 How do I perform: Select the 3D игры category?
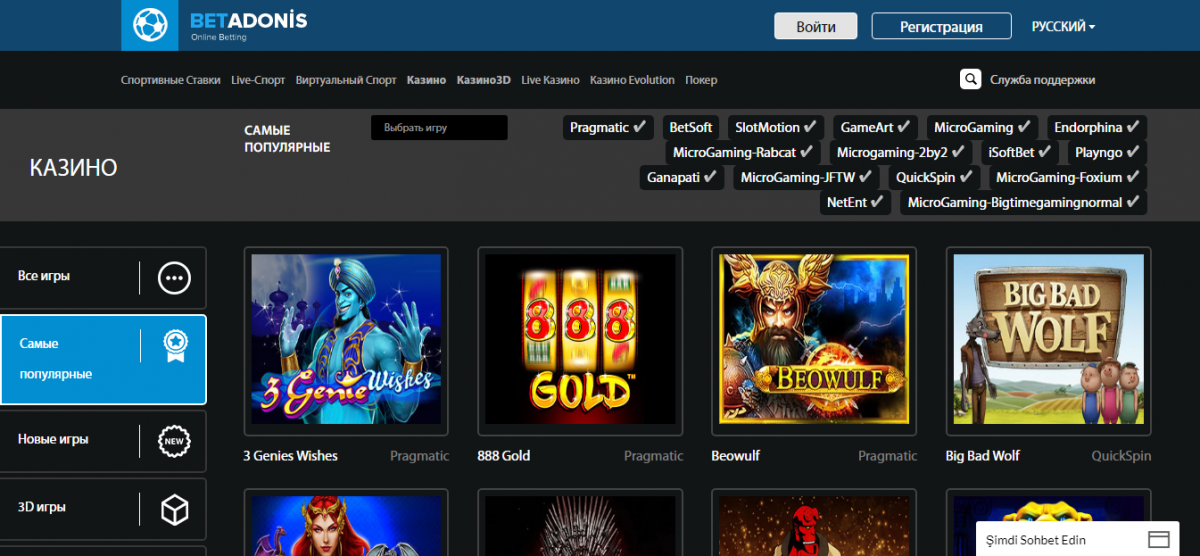pos(103,509)
